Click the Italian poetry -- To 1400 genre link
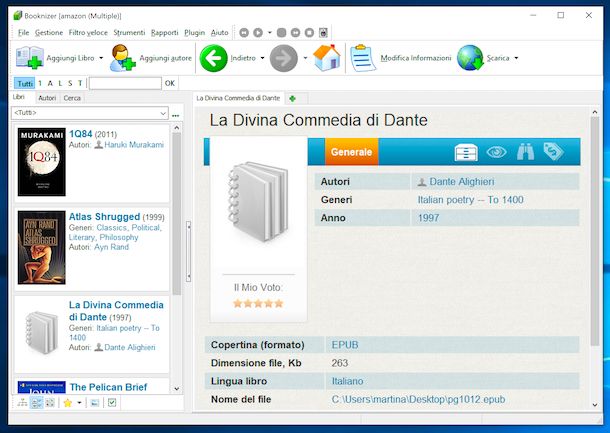 click(470, 200)
